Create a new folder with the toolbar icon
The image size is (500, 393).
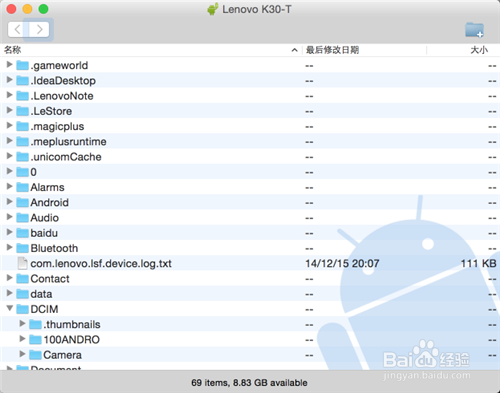[x=474, y=30]
